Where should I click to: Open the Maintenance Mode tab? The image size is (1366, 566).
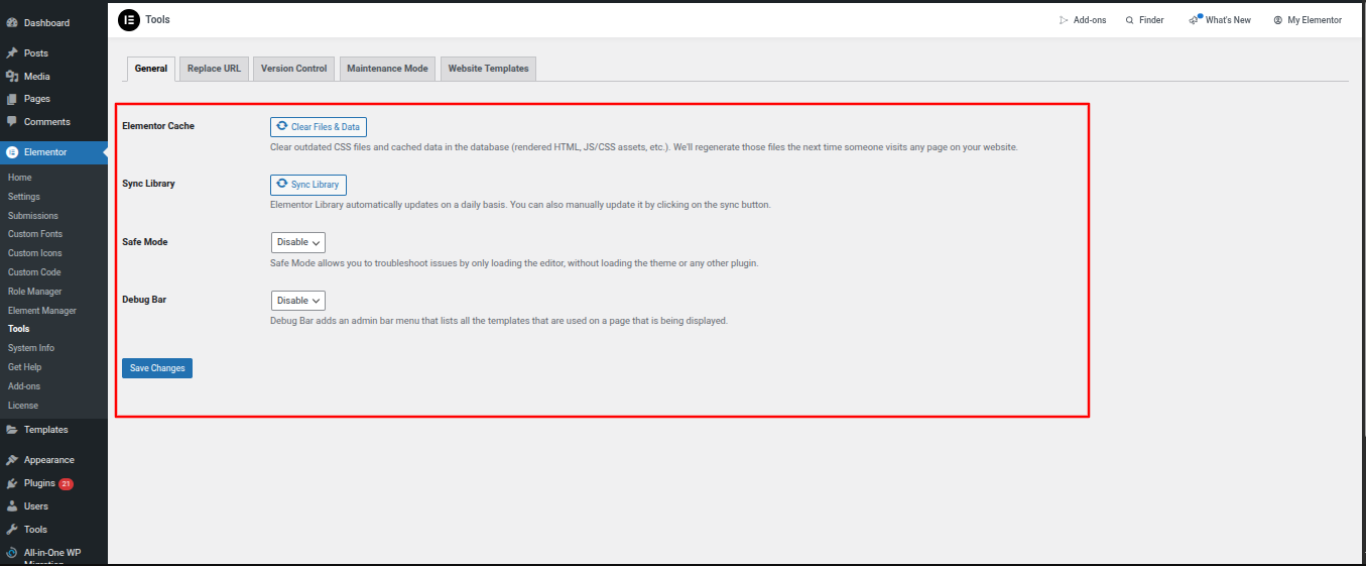pyautogui.click(x=388, y=69)
